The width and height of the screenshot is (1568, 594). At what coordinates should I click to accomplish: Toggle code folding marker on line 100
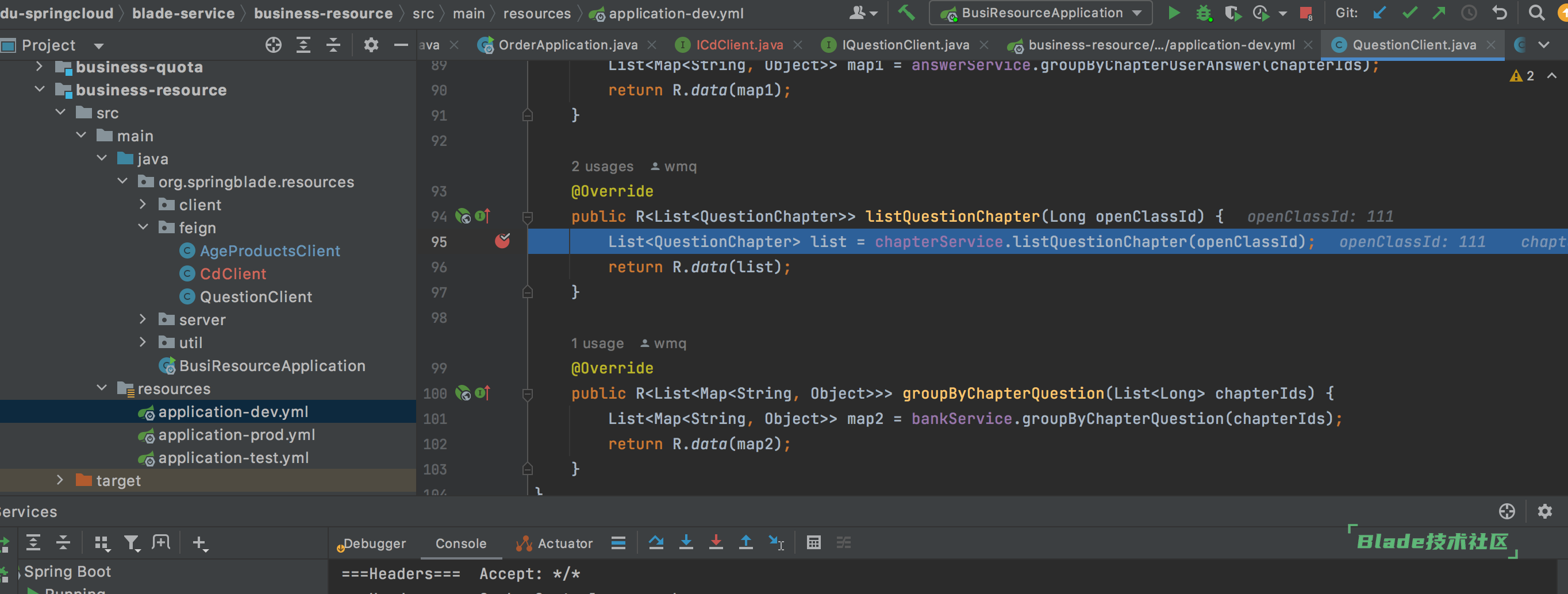pyautogui.click(x=528, y=394)
